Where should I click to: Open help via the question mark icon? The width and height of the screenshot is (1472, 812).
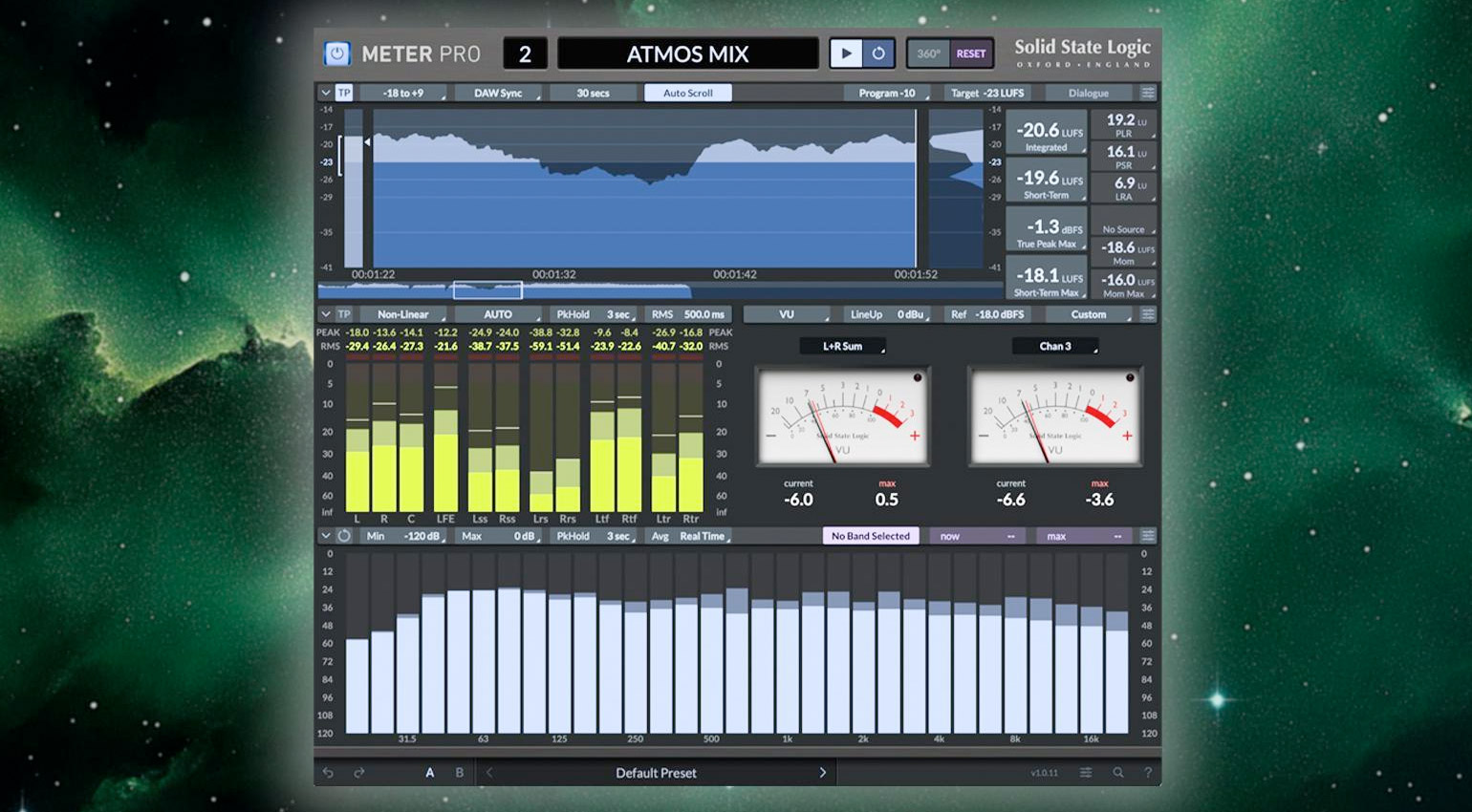pyautogui.click(x=1147, y=772)
